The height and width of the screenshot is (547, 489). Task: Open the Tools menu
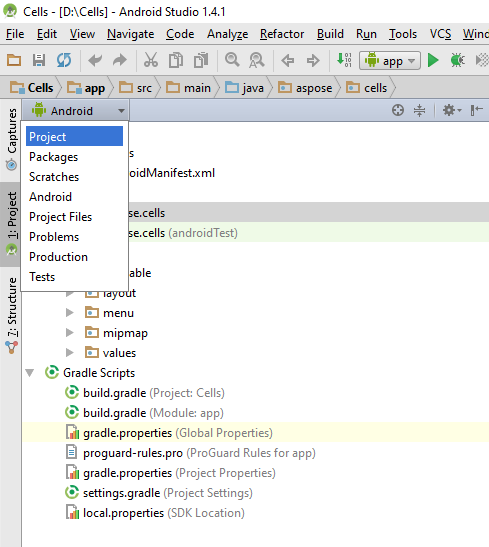(403, 34)
